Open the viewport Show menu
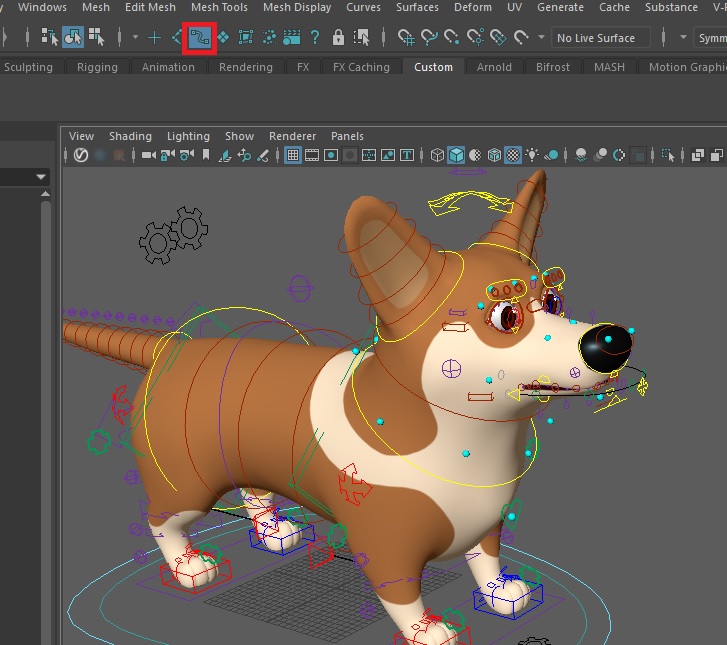 coord(240,136)
